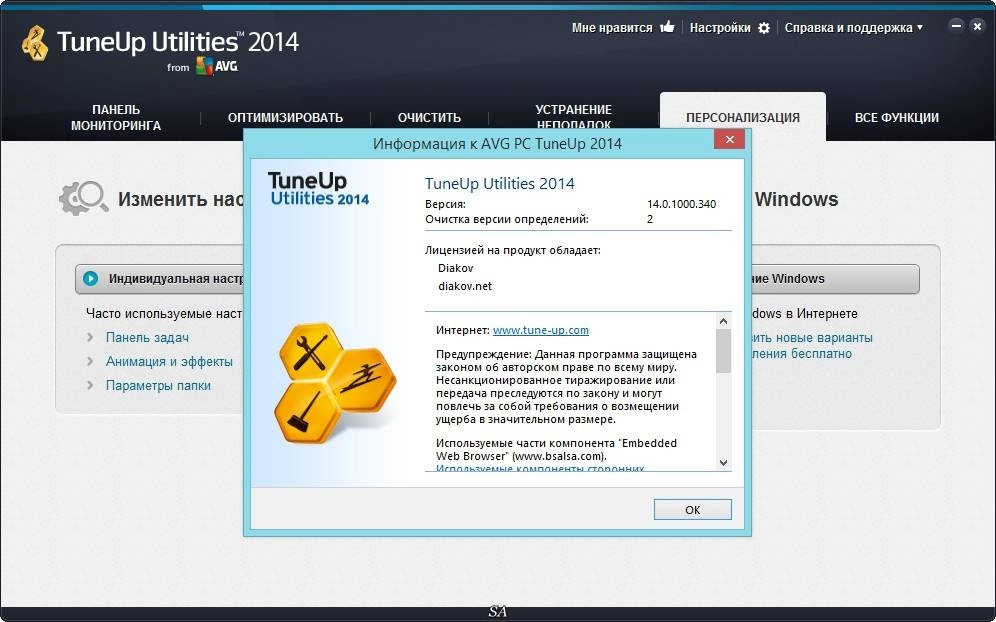
Task: Click the diakov.net text in the dialog
Action: [x=465, y=286]
